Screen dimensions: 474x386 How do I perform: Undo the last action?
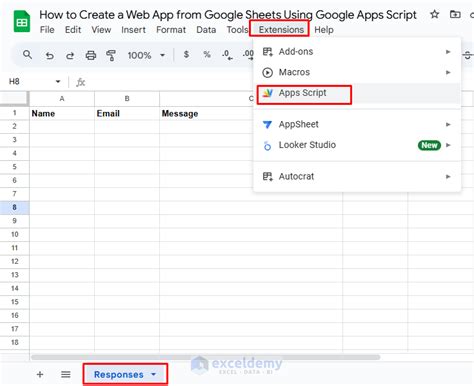pos(49,55)
